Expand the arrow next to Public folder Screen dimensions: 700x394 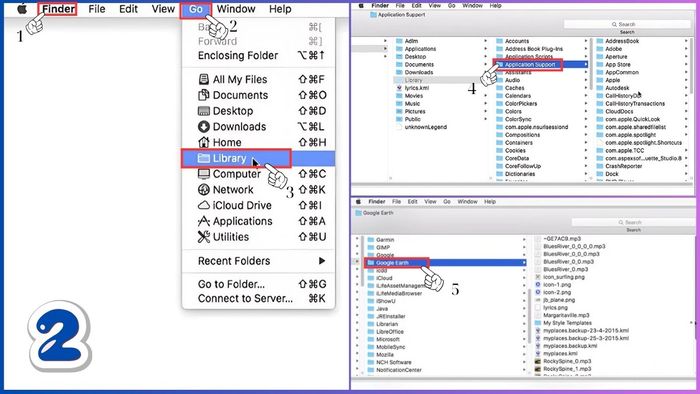pyautogui.click(x=486, y=119)
